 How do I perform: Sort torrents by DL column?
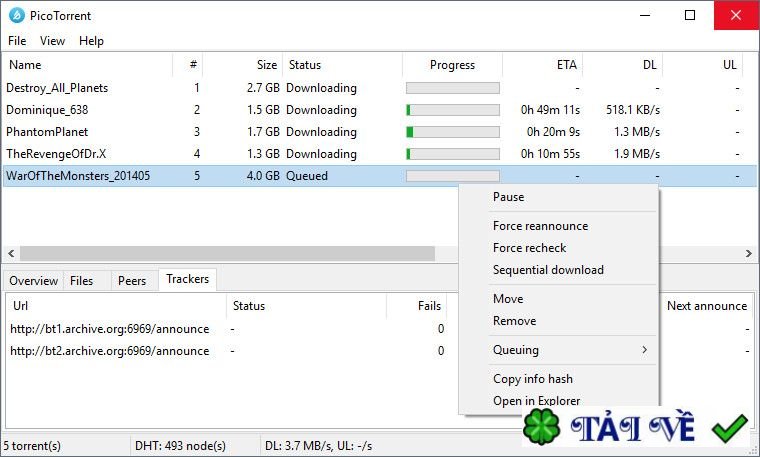tap(622, 65)
